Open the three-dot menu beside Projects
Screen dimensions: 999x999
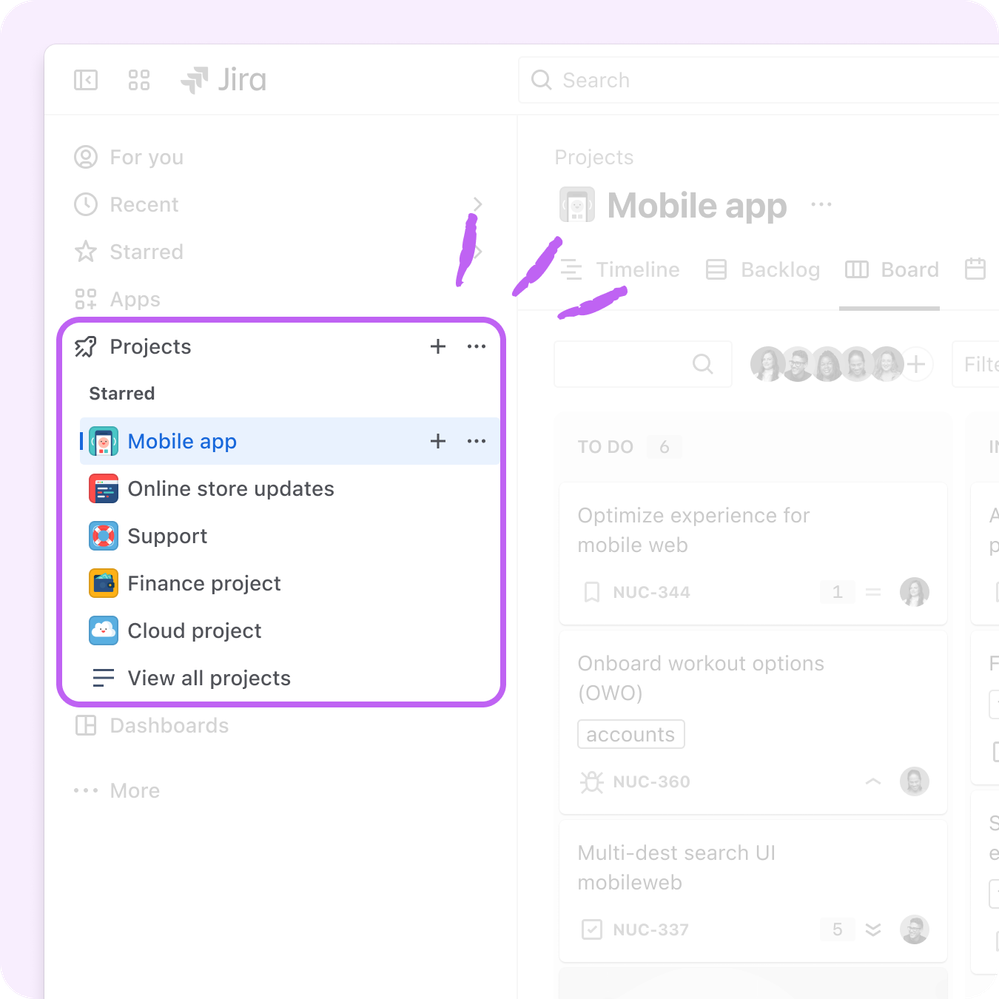(x=477, y=347)
